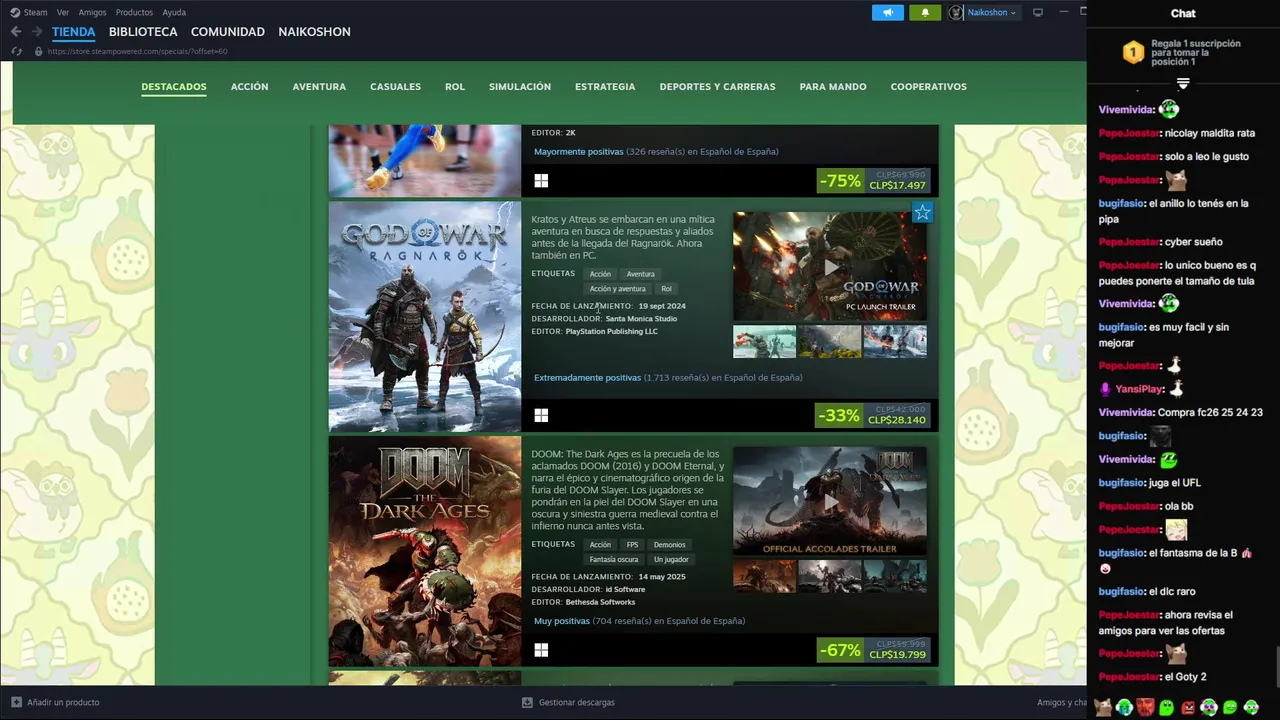Open the NAIKOSHON profile tab
This screenshot has height=720, width=1280.
click(314, 32)
